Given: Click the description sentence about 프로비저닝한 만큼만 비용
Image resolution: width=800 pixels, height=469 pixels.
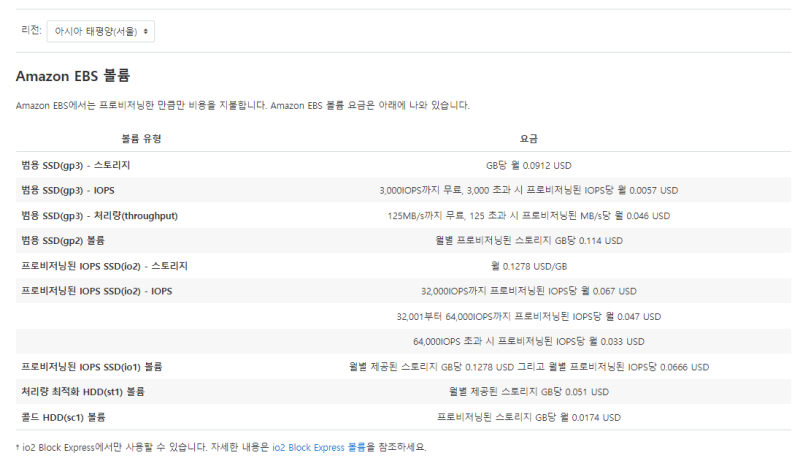Looking at the screenshot, I should (x=243, y=106).
